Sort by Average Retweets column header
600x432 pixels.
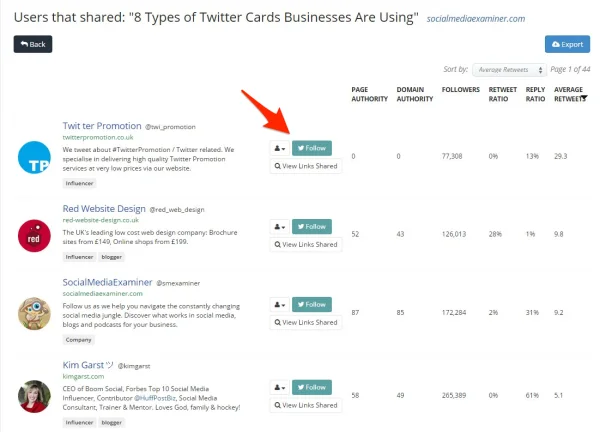click(570, 94)
